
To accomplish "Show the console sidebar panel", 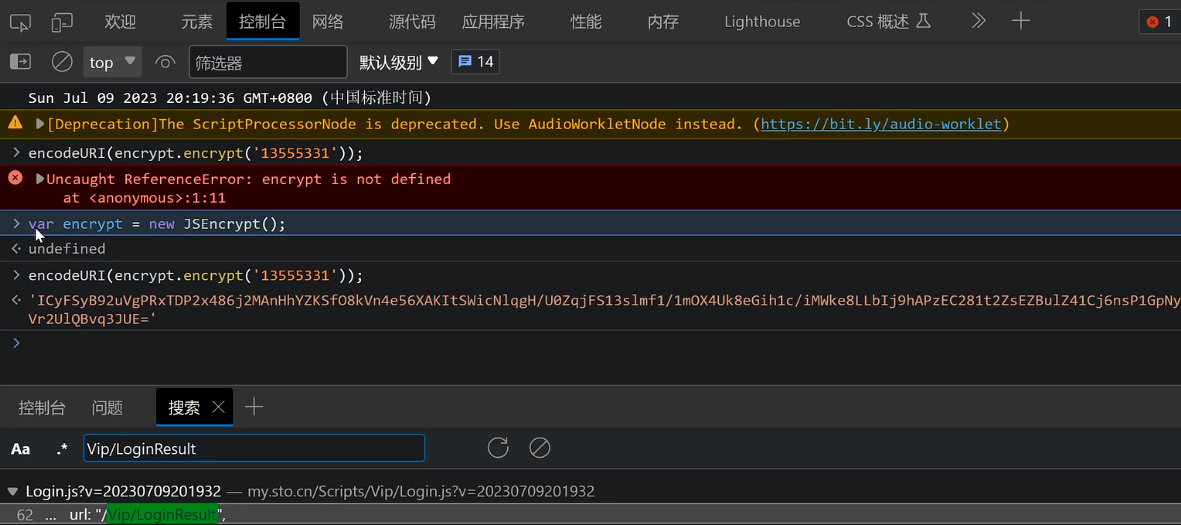I will 20,62.
